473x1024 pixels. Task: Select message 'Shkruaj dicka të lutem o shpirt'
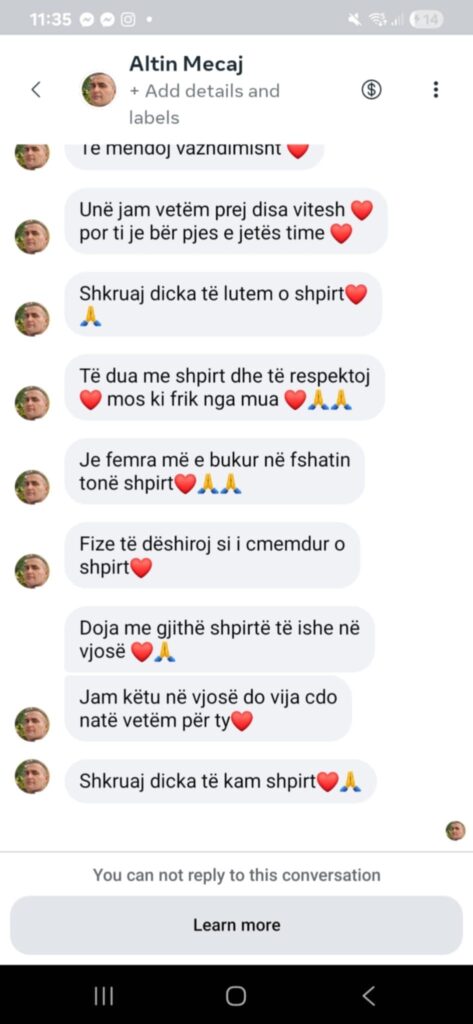coord(223,304)
